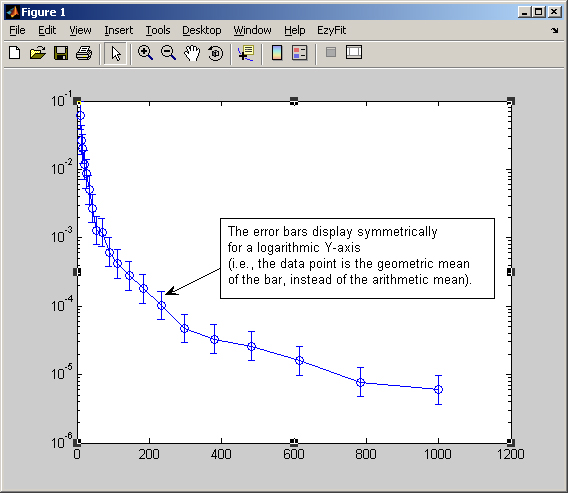The width and height of the screenshot is (568, 493).
Task: Toggle the Insert Legend icon
Action: click(x=300, y=53)
